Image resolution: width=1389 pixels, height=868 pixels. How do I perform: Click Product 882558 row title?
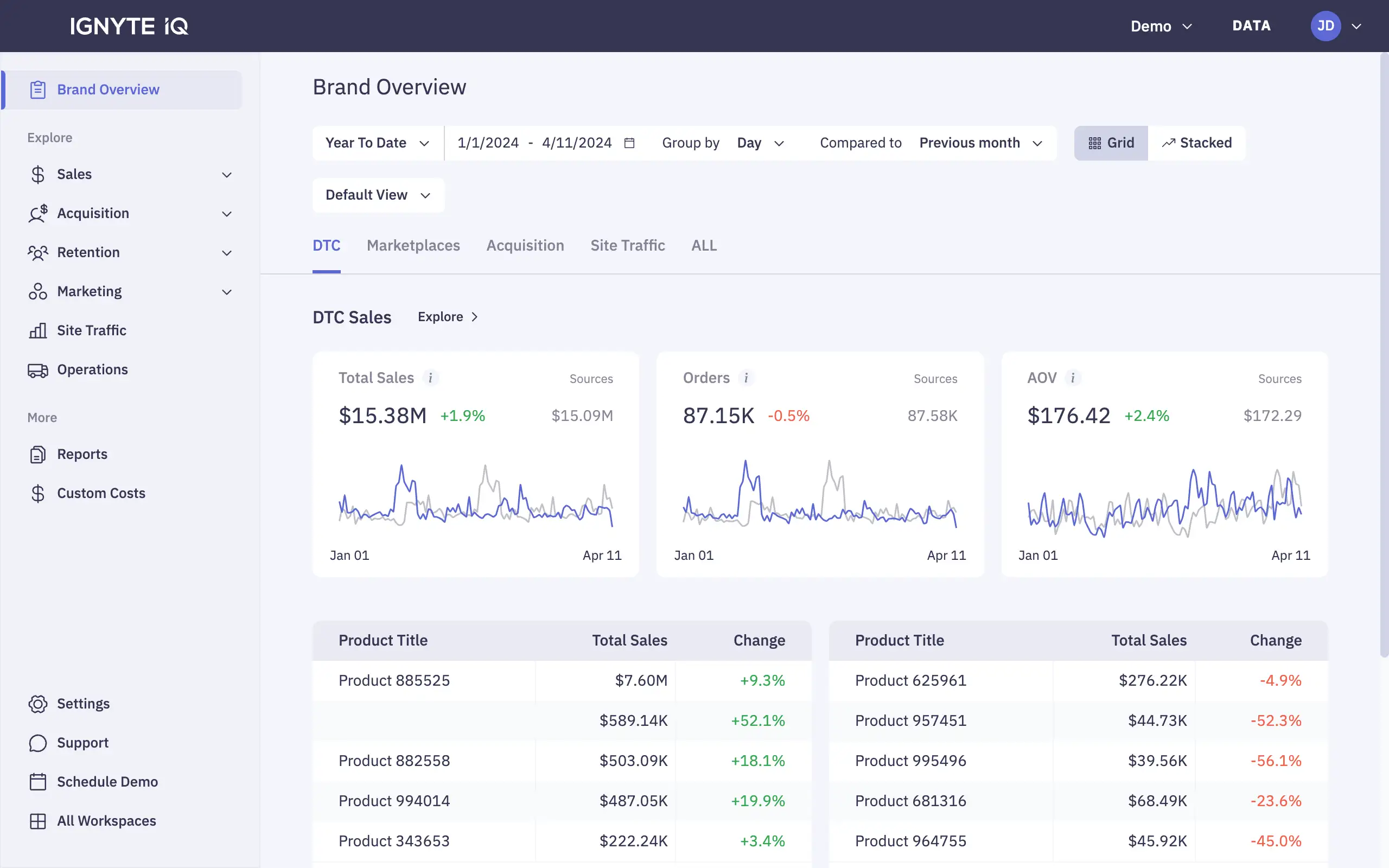point(394,761)
